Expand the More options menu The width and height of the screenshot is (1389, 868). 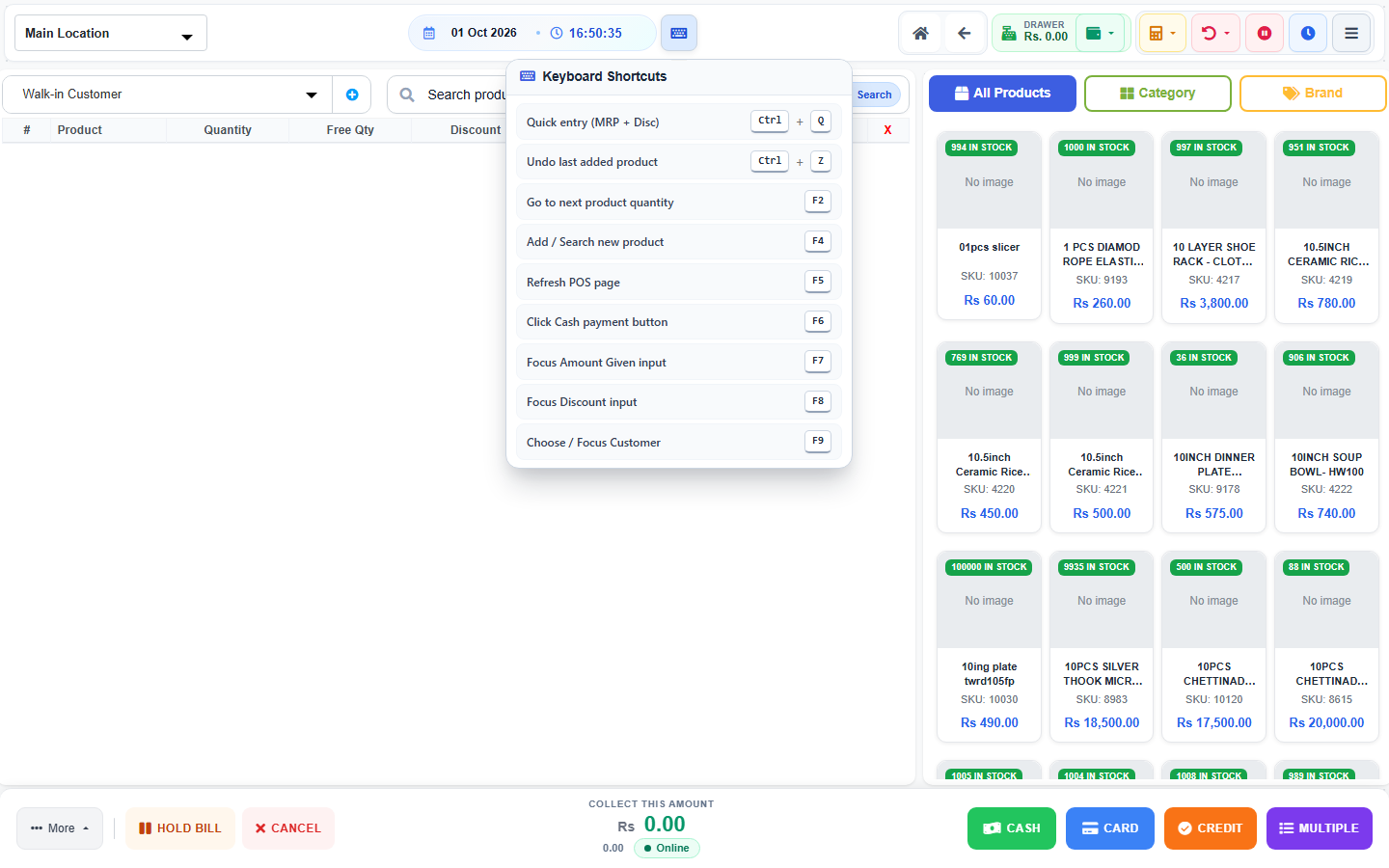(60, 828)
